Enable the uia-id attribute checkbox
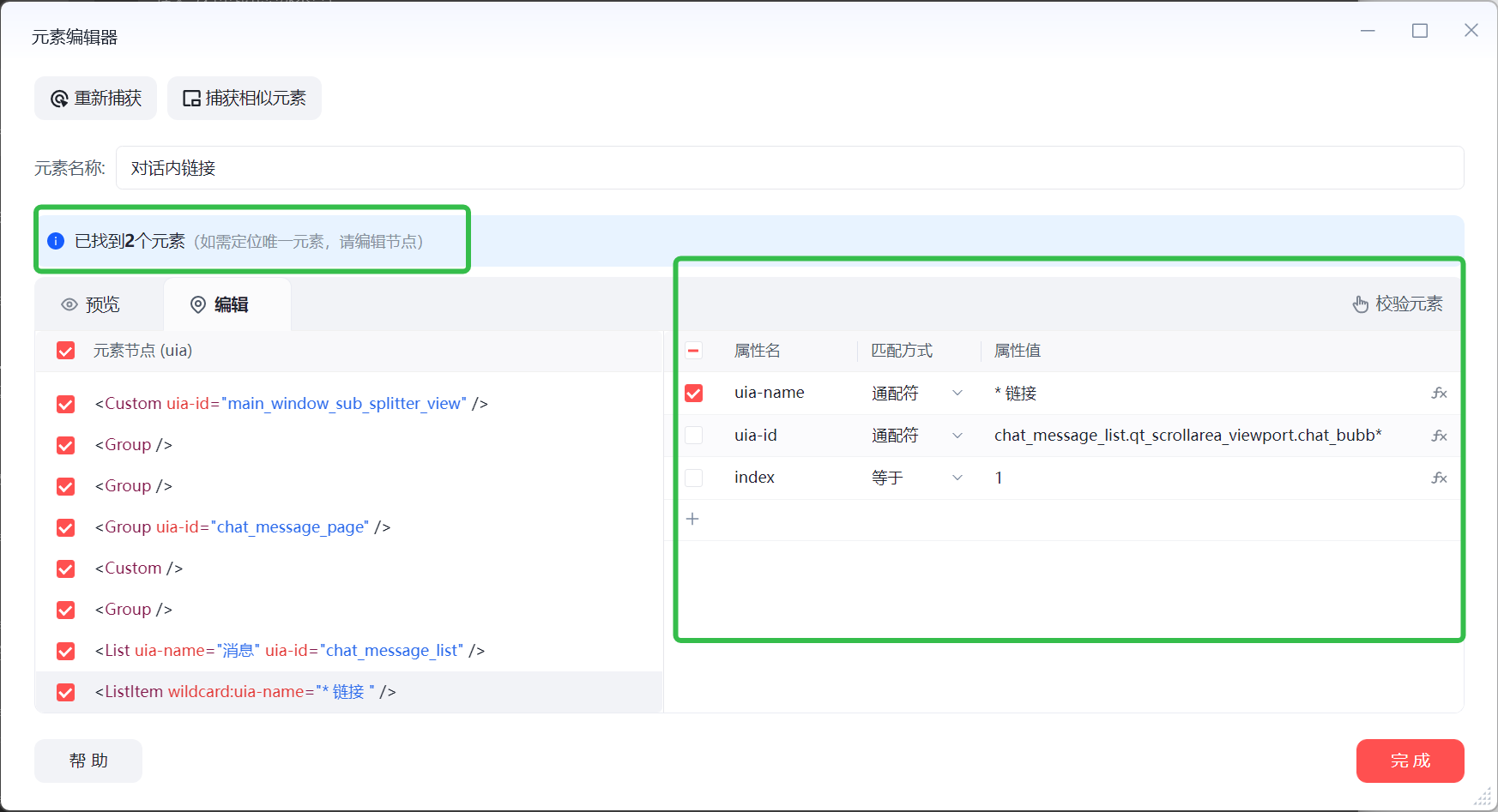Image resolution: width=1498 pixels, height=812 pixels. (x=693, y=436)
